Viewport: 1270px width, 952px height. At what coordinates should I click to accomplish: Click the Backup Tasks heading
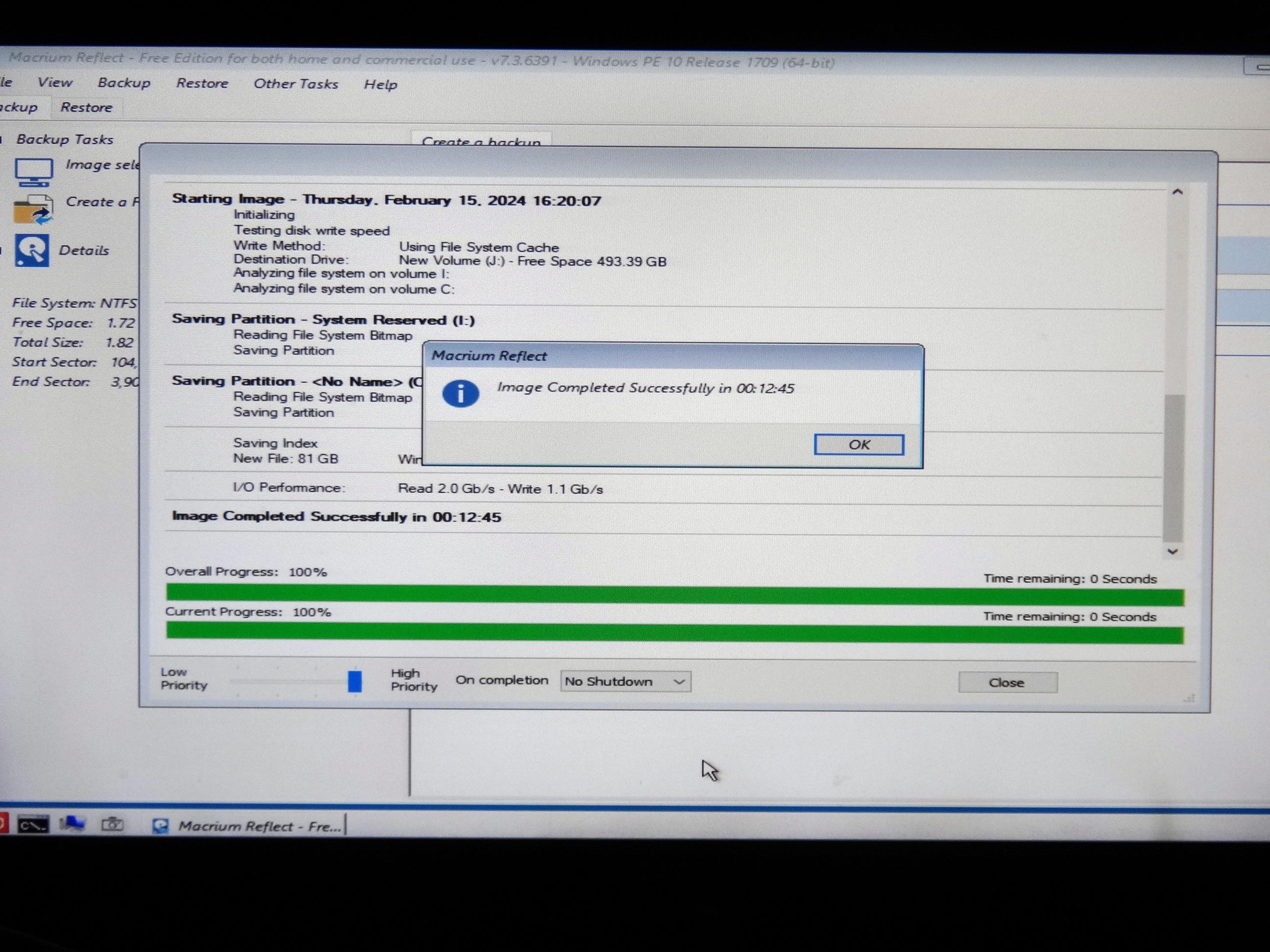[65, 140]
